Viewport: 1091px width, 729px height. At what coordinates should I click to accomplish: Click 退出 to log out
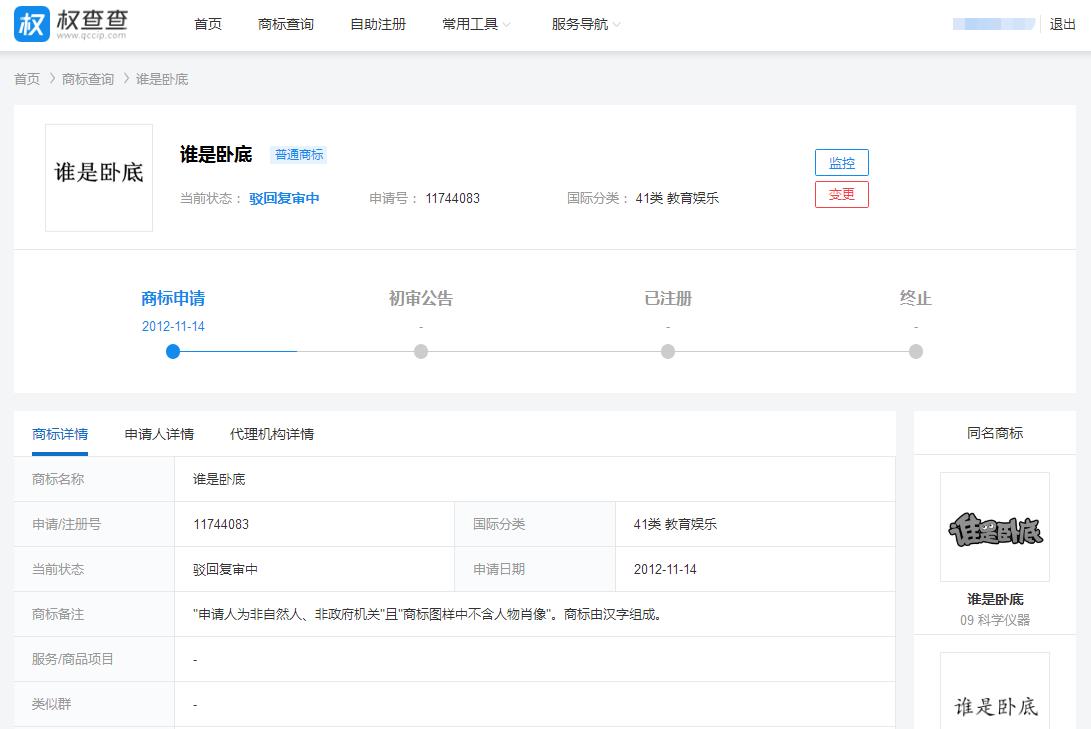(x=1063, y=24)
